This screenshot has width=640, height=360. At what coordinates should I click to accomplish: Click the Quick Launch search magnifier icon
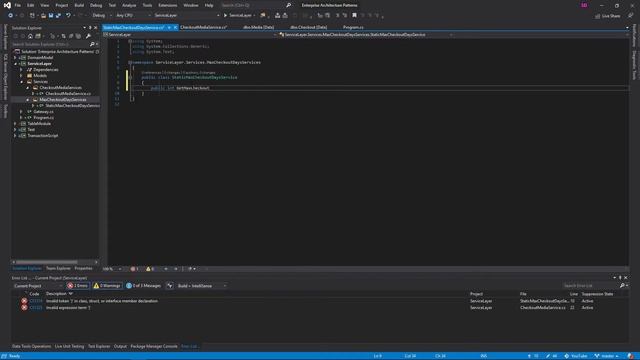(x=289, y=5)
